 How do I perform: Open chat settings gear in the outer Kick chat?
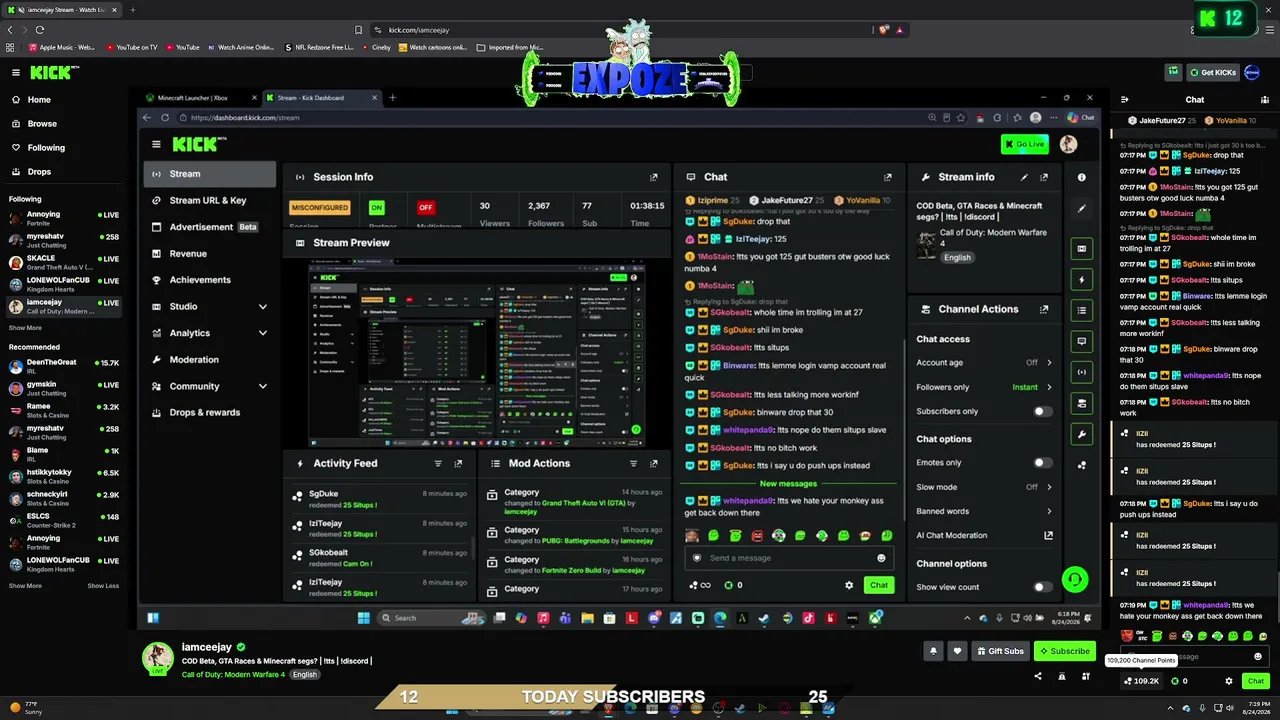(x=1229, y=681)
